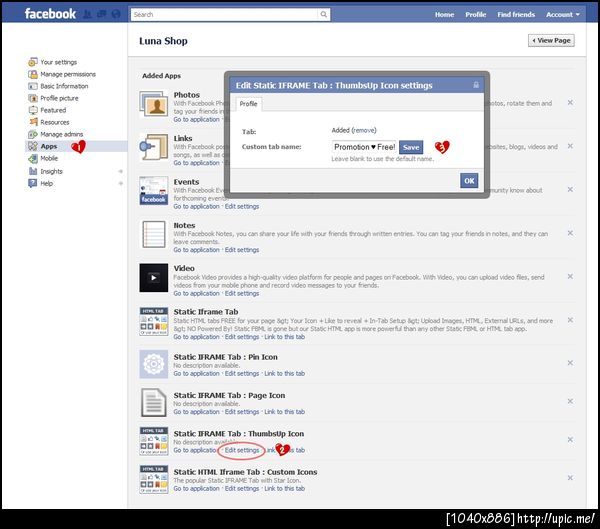The height and width of the screenshot is (529, 600).
Task: Click the Save button for tab name
Action: pos(411,147)
